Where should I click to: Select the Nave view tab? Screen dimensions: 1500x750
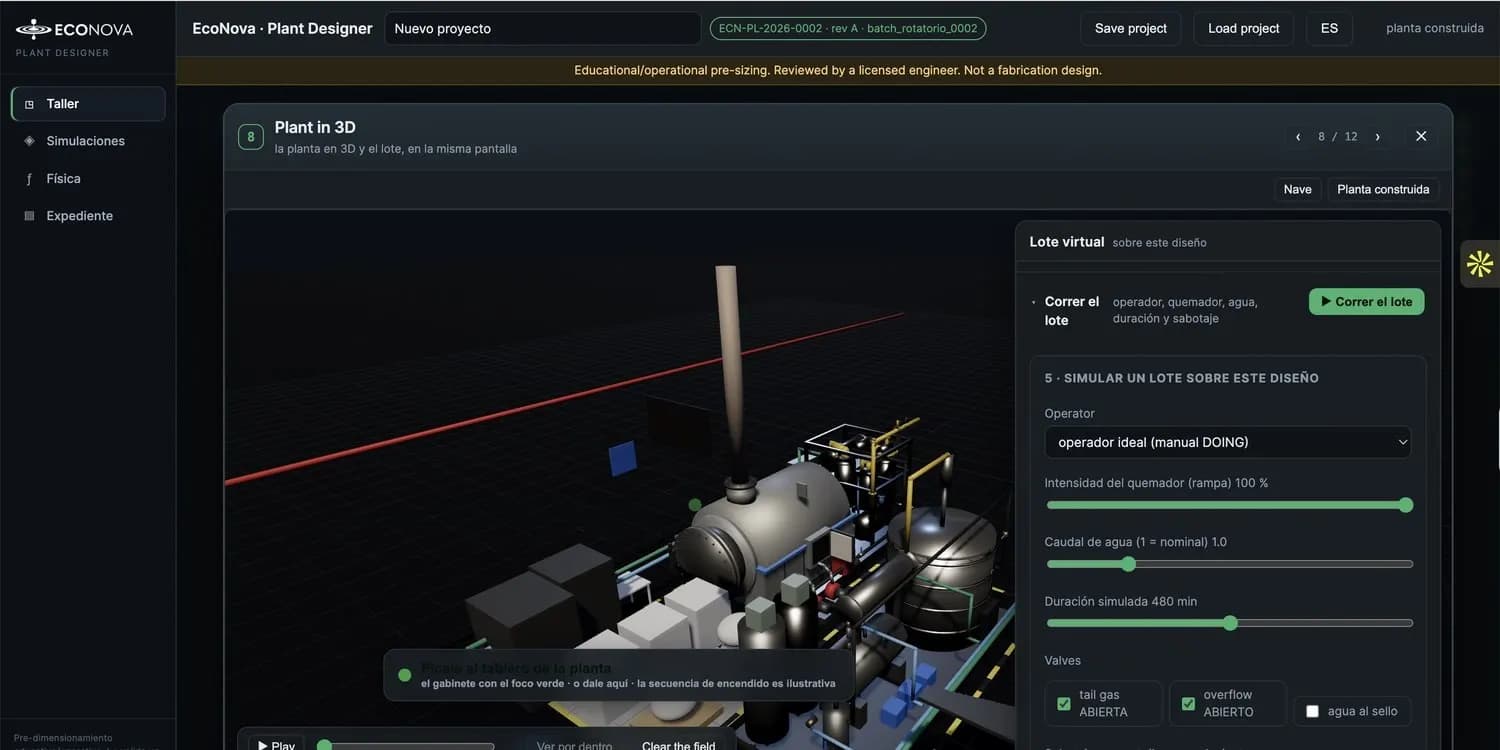pyautogui.click(x=1297, y=189)
